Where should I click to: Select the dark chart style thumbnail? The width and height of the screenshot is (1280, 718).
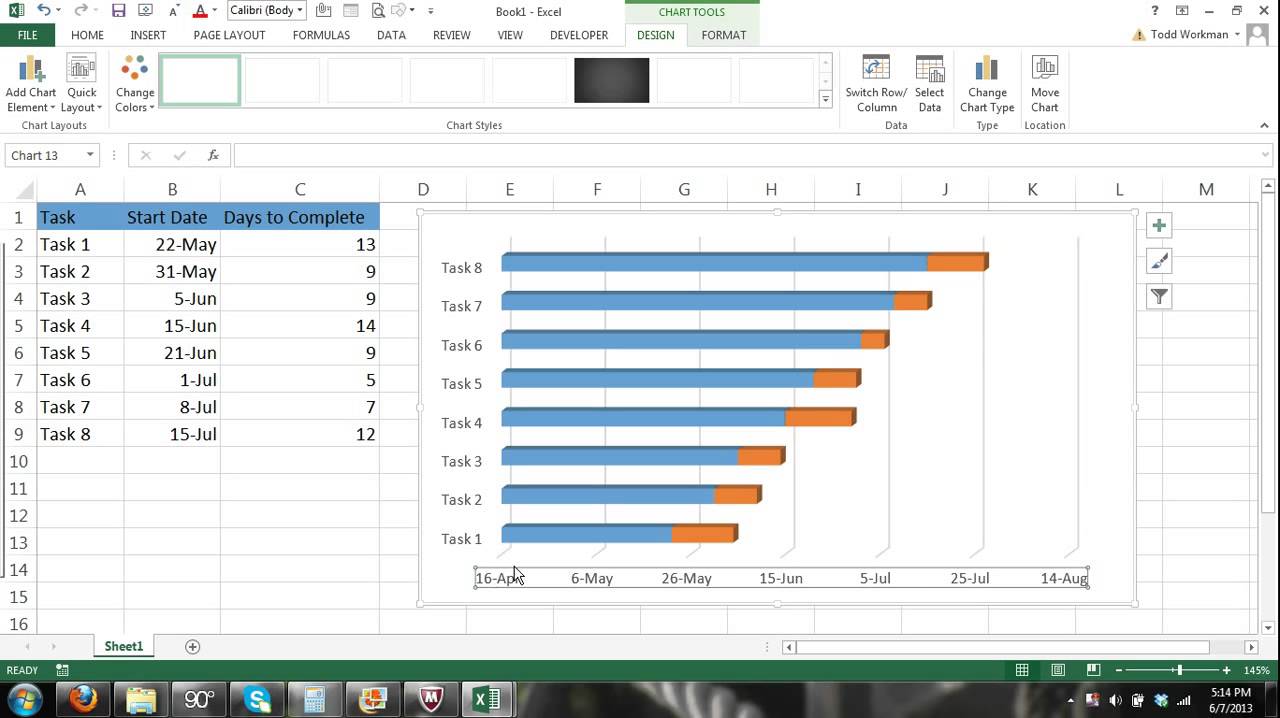(611, 81)
